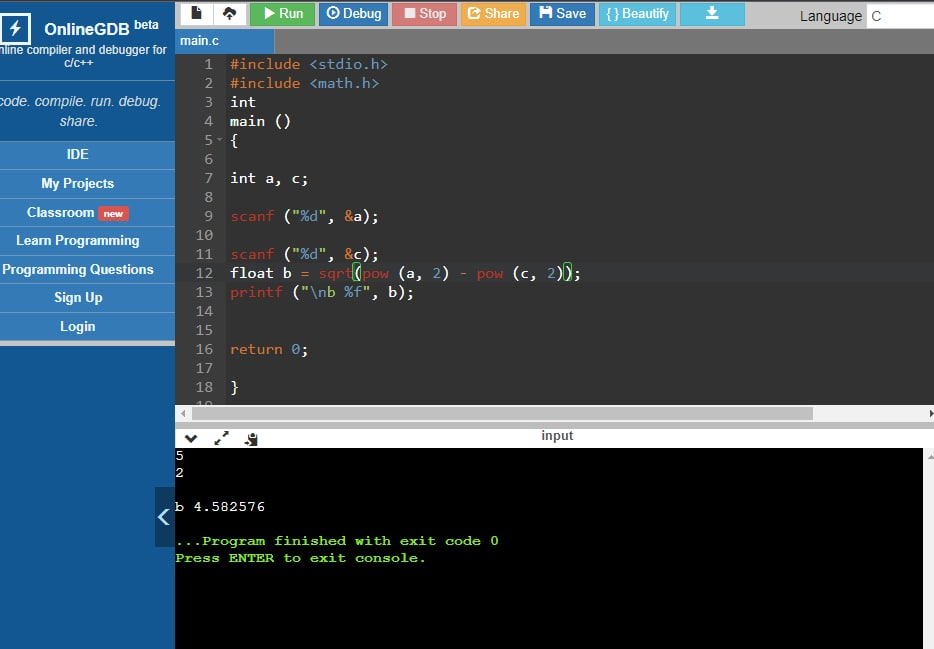Open the Language selection dropdown
The width and height of the screenshot is (934, 649).
pos(898,16)
